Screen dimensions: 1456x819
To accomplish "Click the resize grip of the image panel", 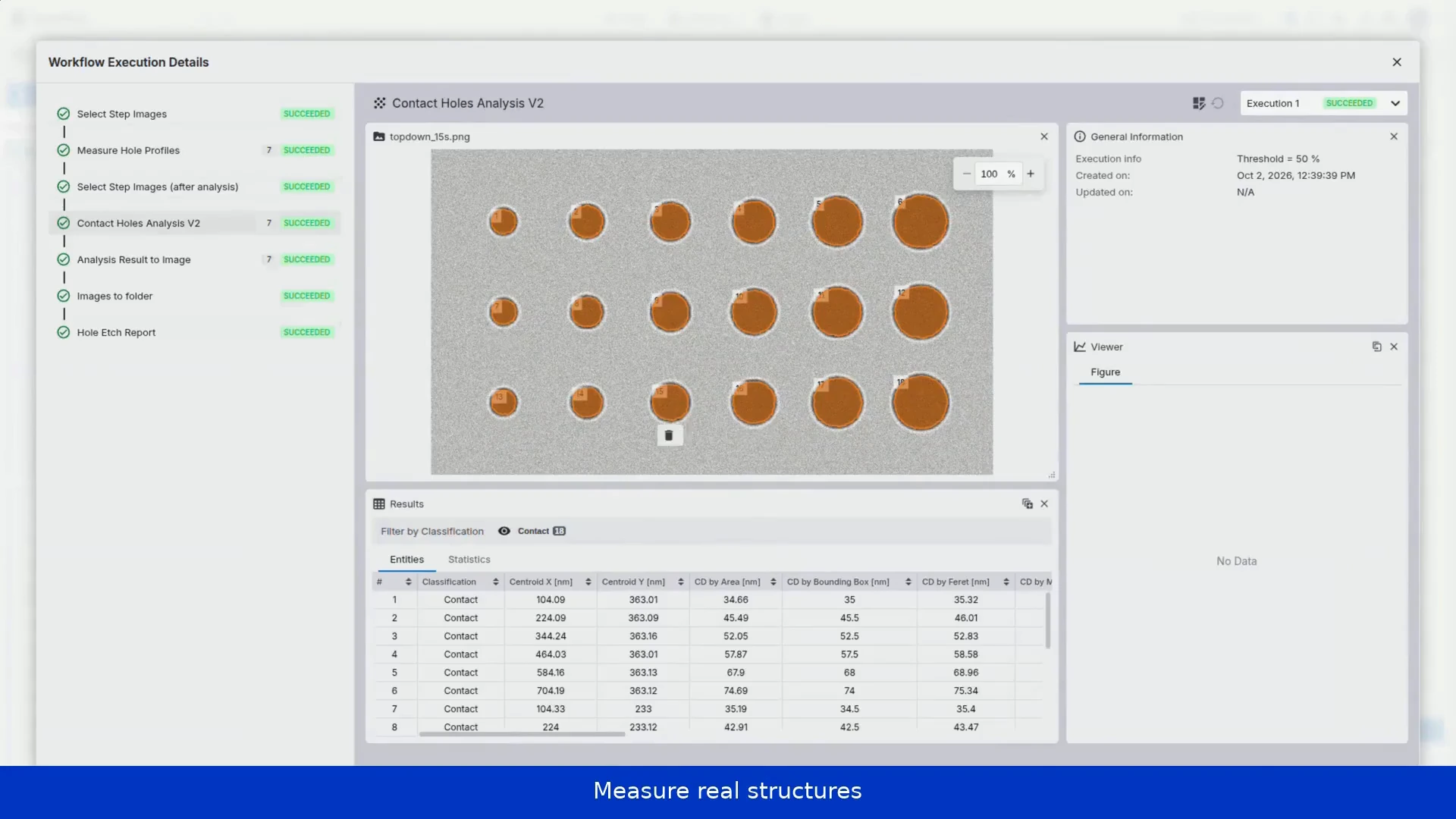I will tap(1052, 475).
